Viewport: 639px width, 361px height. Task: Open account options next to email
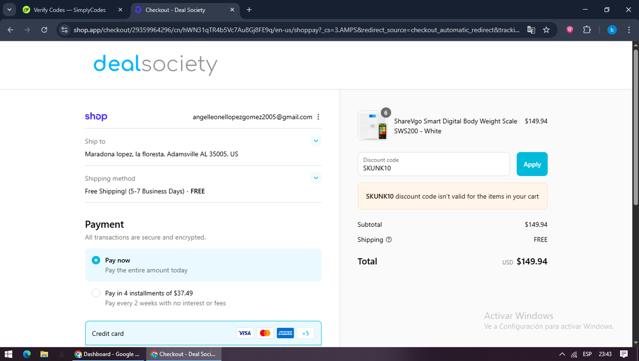click(x=318, y=117)
